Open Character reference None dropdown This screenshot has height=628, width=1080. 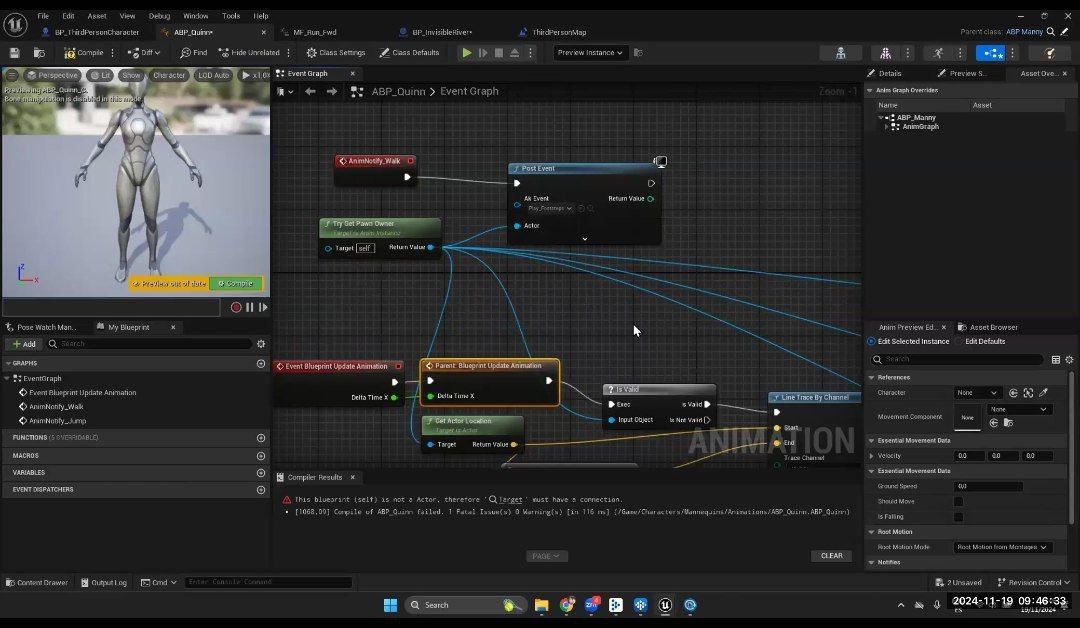pos(977,392)
